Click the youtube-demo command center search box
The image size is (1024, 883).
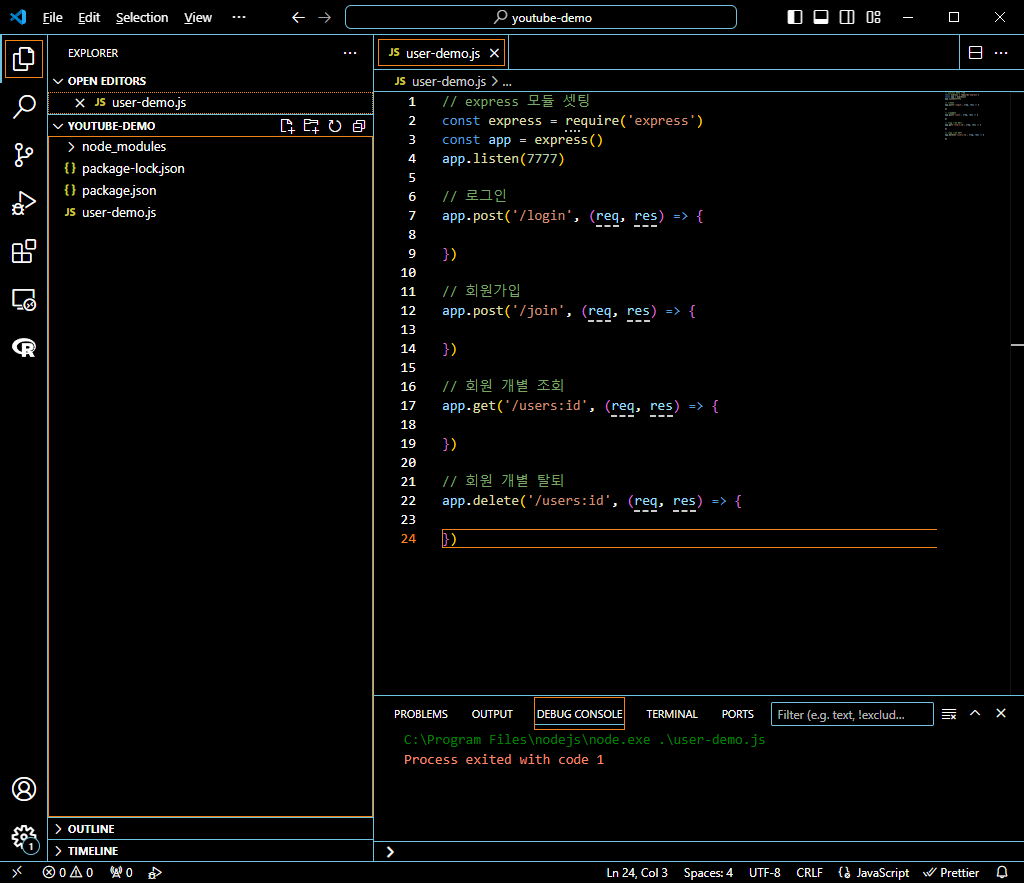[x=541, y=18]
